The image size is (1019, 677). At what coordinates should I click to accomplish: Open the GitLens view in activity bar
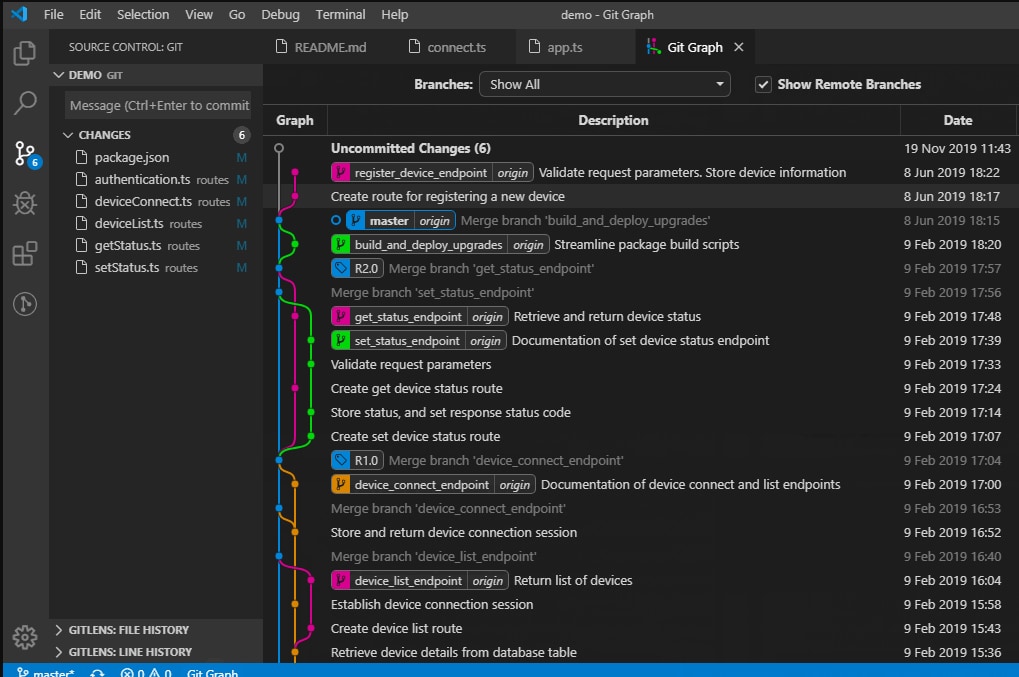(25, 303)
